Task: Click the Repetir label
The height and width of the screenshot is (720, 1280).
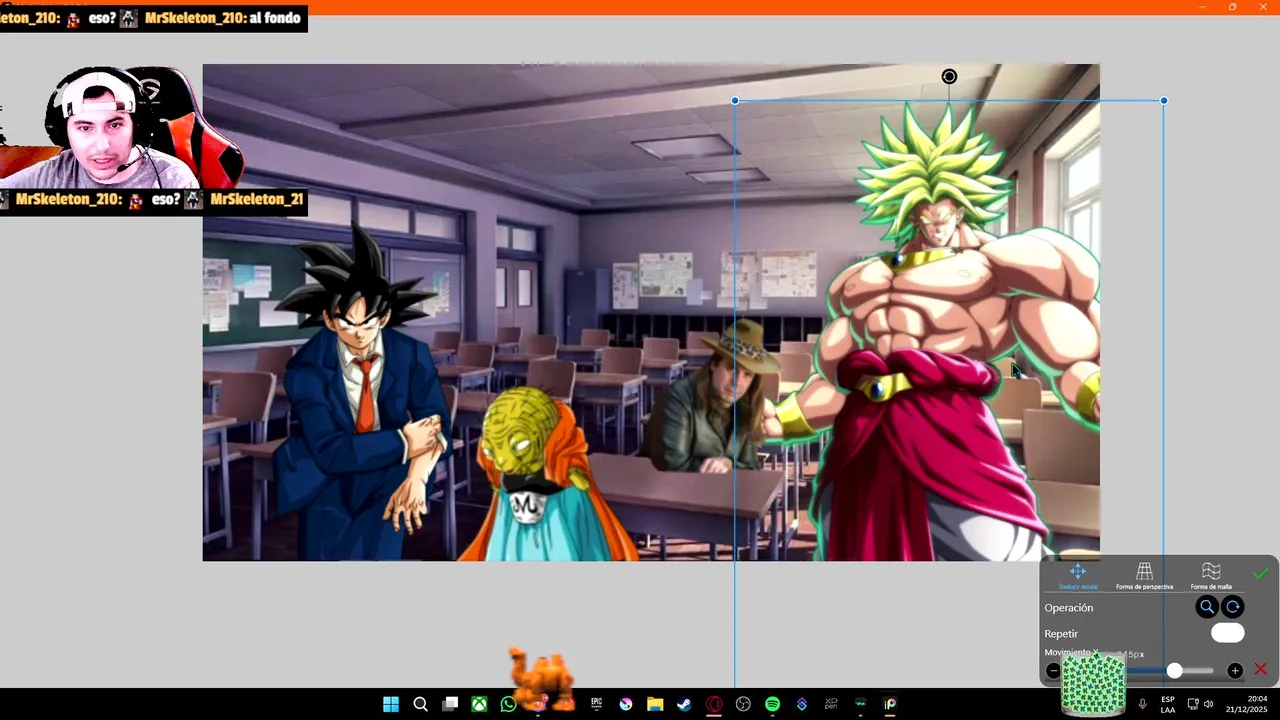Action: point(1061,634)
